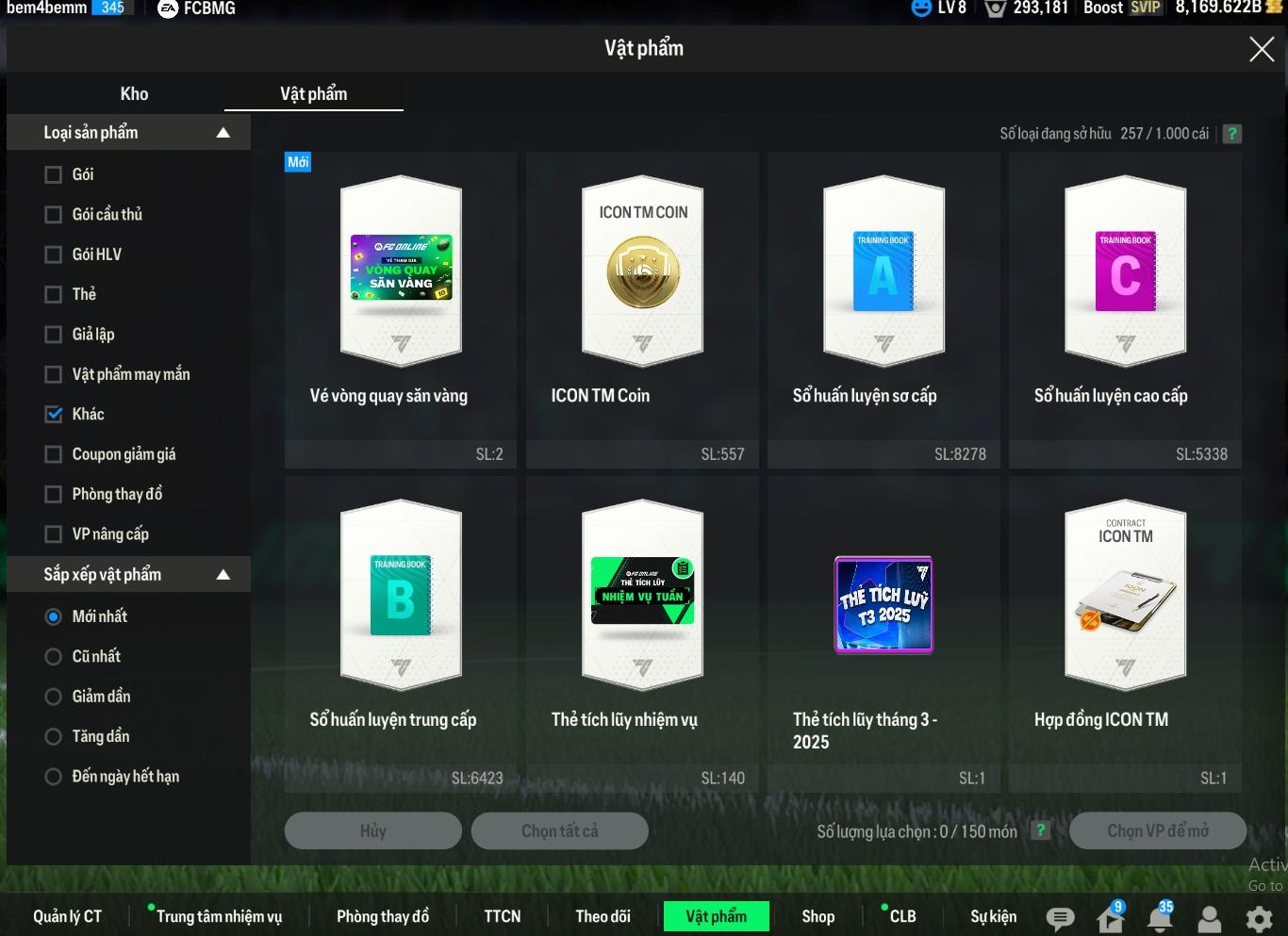Collapse the Loại sản phẩm section
This screenshot has height=936, width=1288.
click(223, 133)
